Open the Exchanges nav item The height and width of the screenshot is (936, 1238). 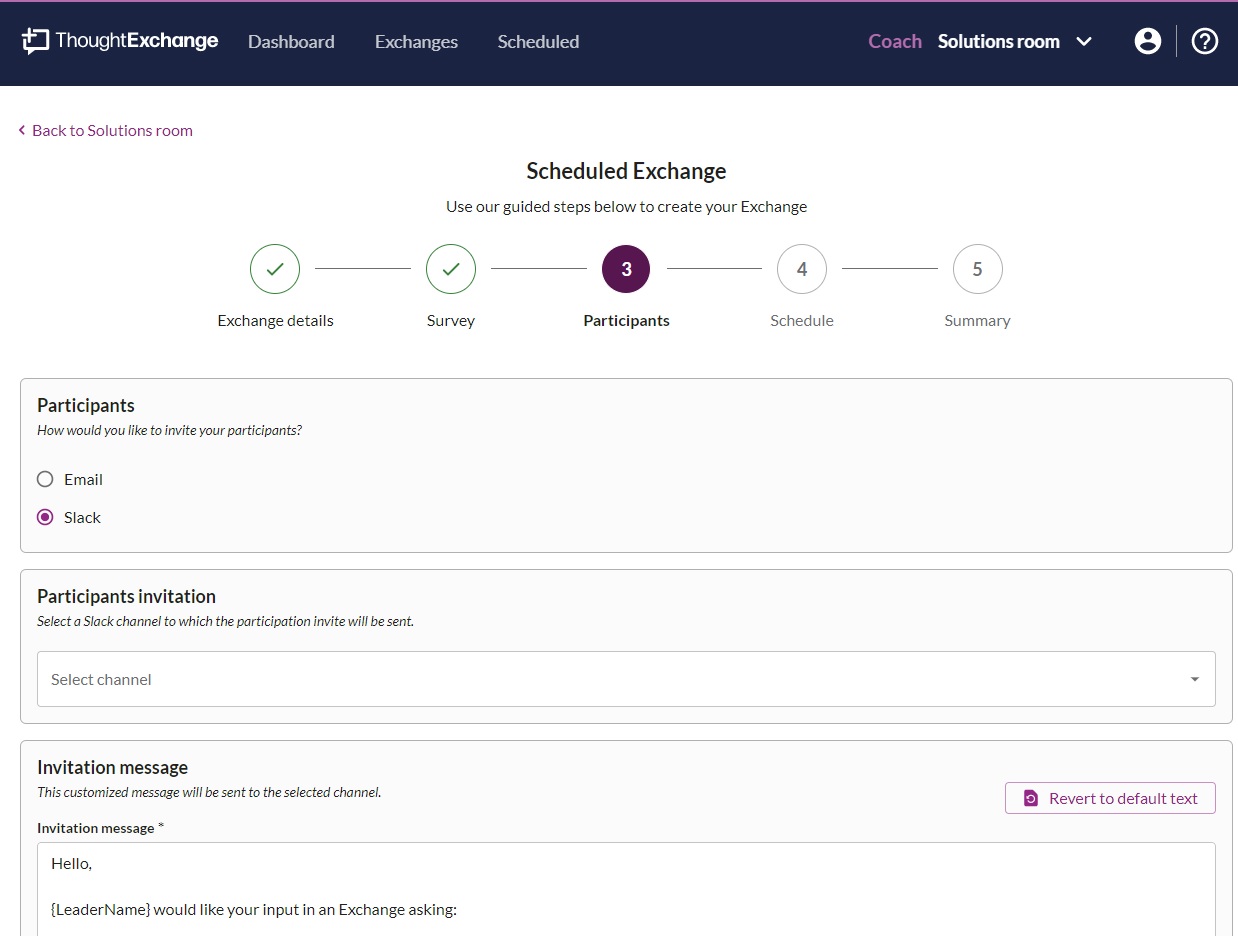416,42
